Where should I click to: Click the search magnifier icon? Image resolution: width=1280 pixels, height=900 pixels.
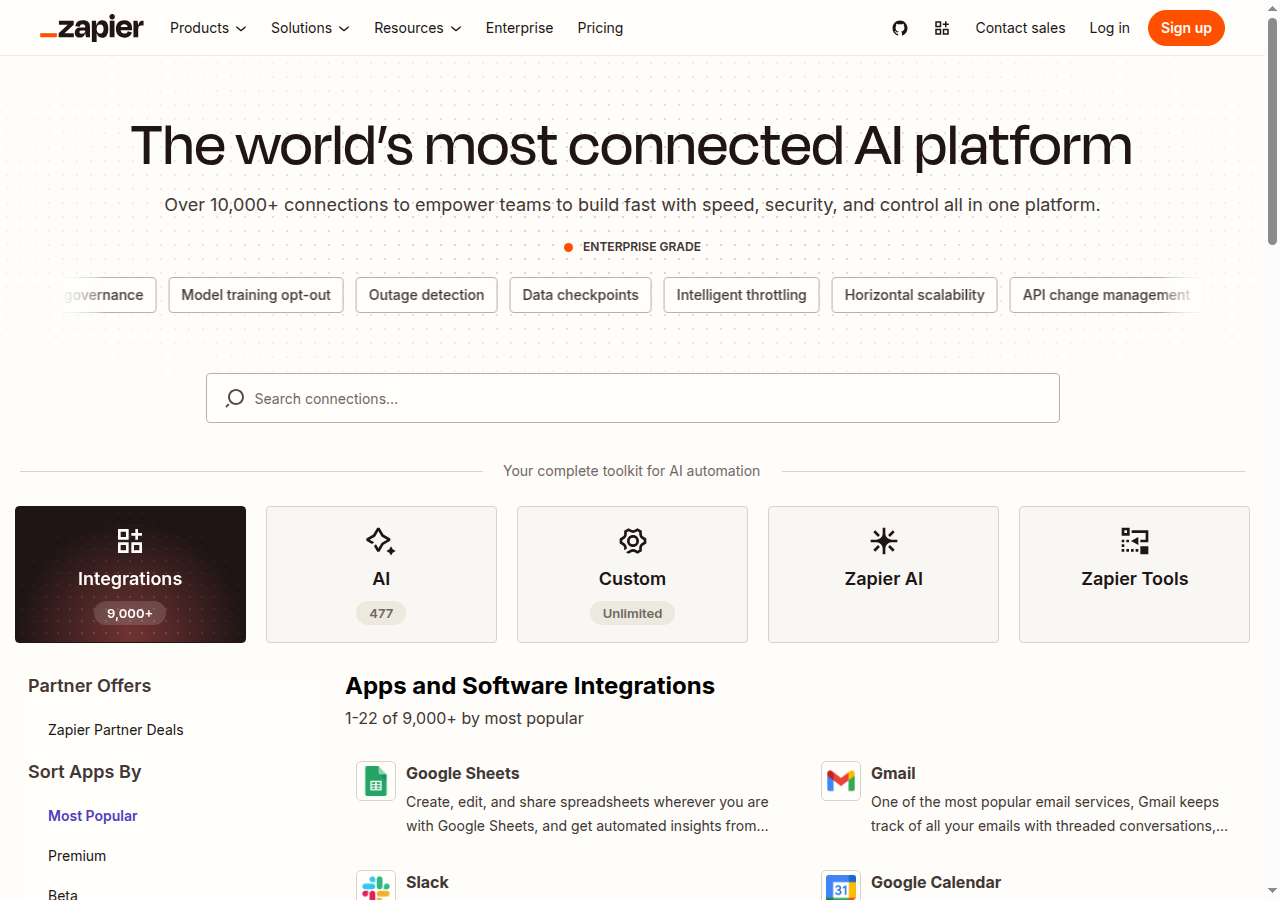pos(235,398)
